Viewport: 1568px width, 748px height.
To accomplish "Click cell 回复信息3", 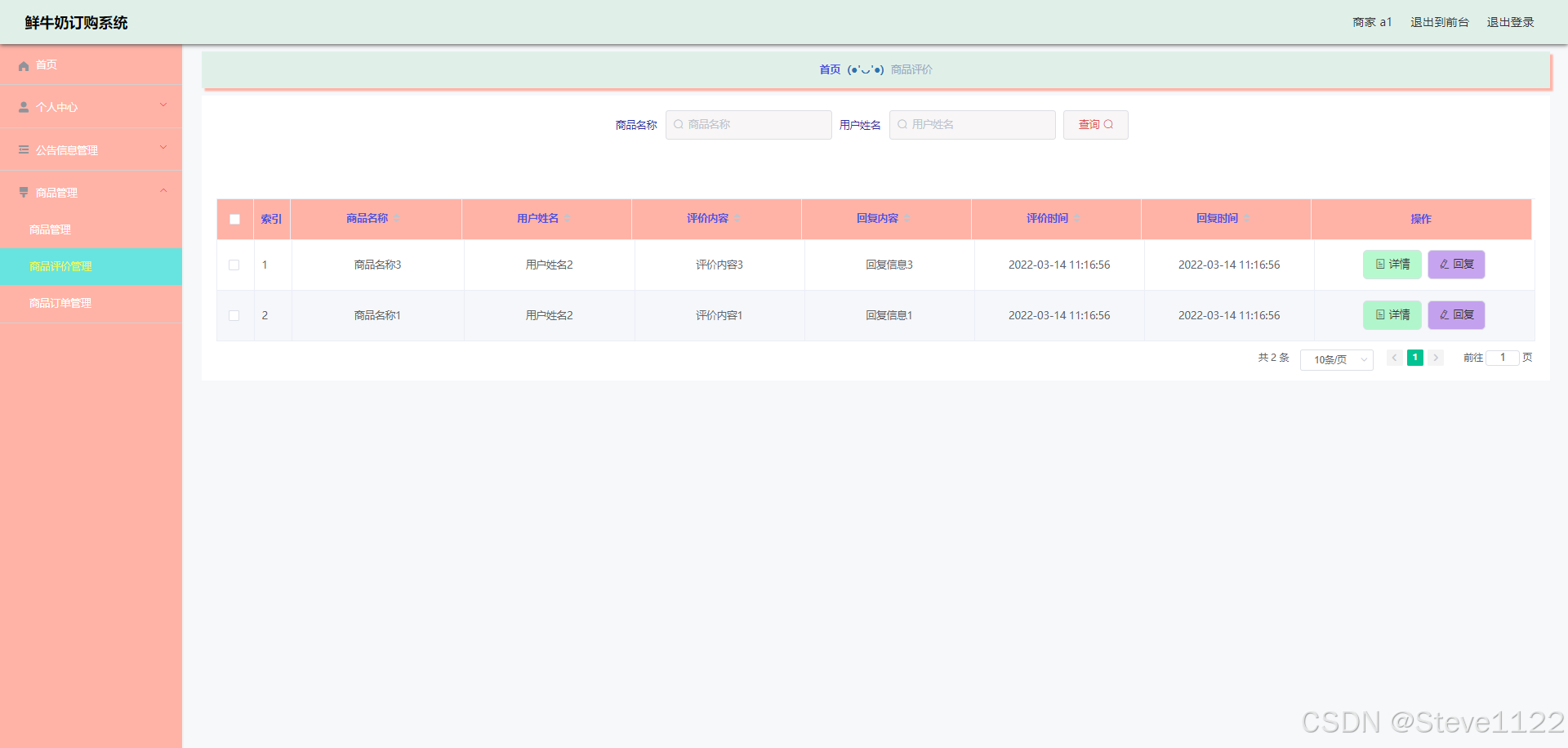I will [889, 265].
